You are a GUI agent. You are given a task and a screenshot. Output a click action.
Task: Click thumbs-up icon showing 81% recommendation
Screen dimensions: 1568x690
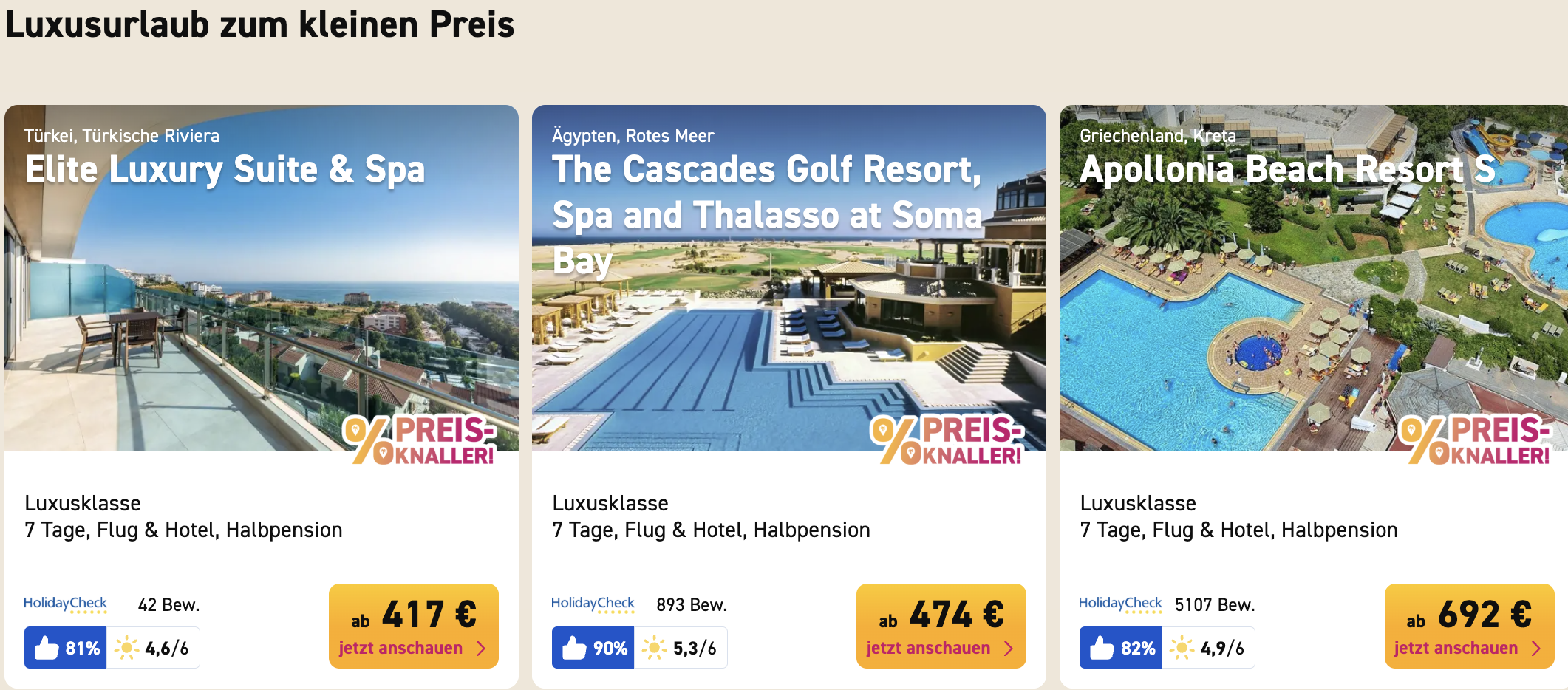(47, 648)
